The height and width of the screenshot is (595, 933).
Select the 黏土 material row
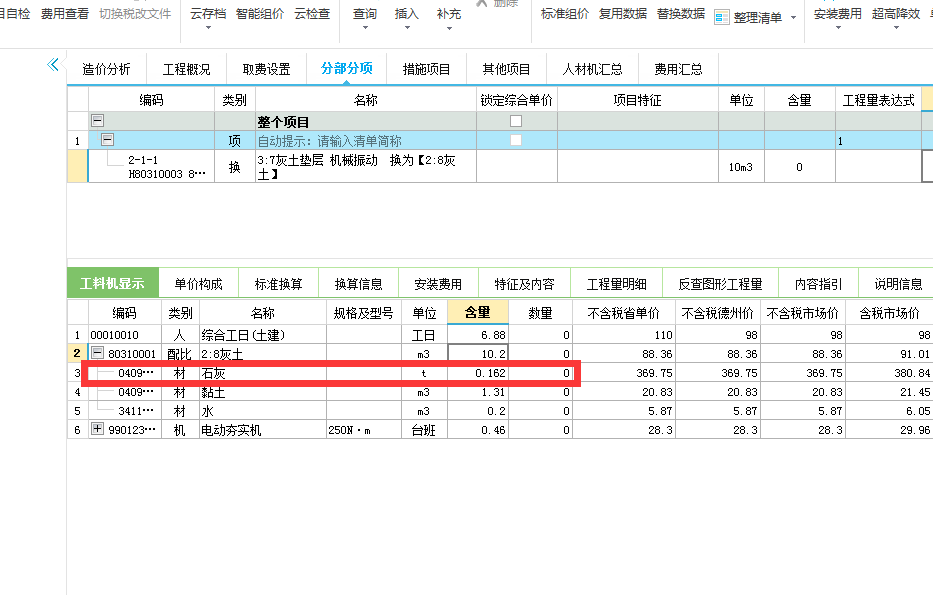[x=500, y=392]
